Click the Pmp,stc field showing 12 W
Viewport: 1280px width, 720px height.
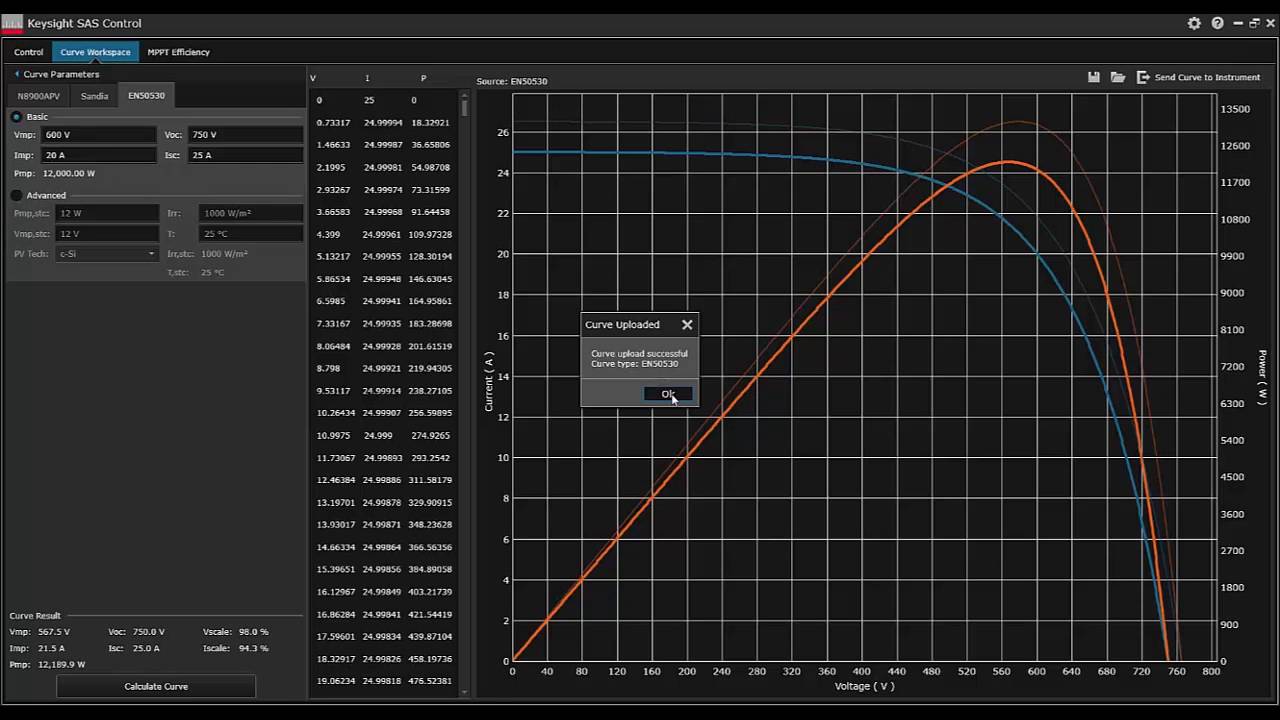click(107, 213)
